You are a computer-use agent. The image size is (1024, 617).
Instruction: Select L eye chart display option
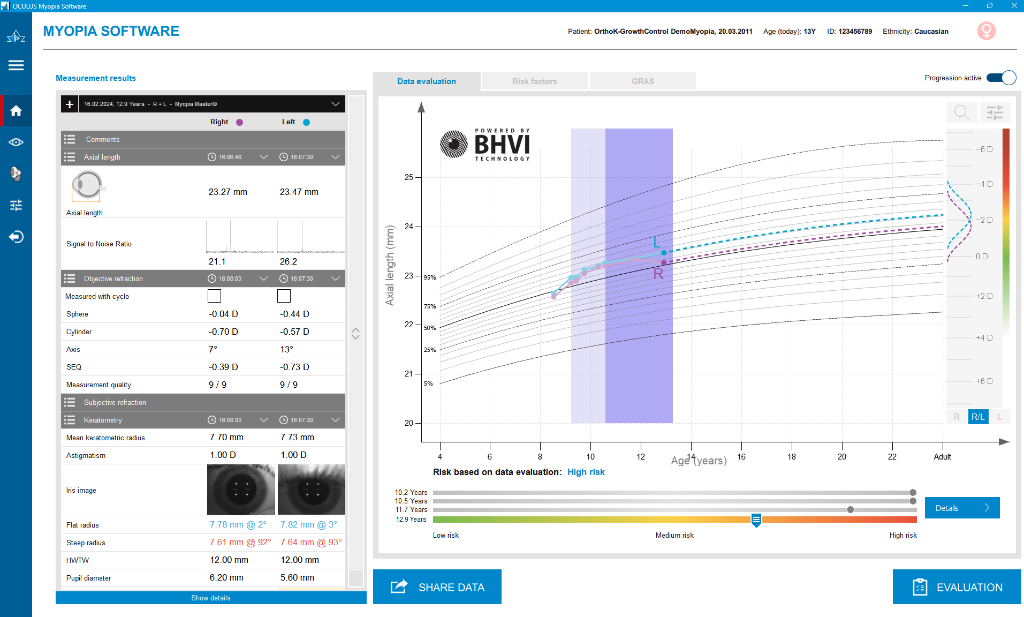pos(1000,417)
